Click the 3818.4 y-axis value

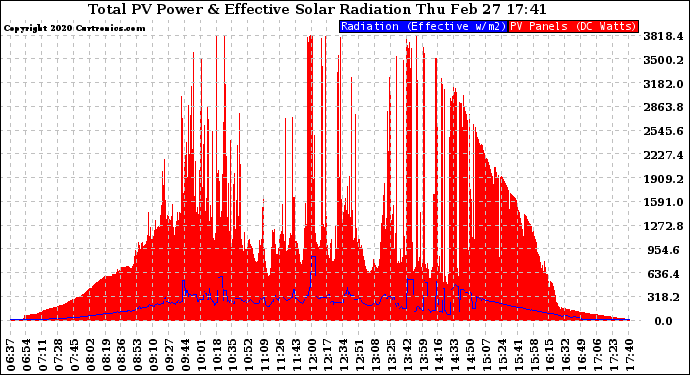click(x=663, y=36)
